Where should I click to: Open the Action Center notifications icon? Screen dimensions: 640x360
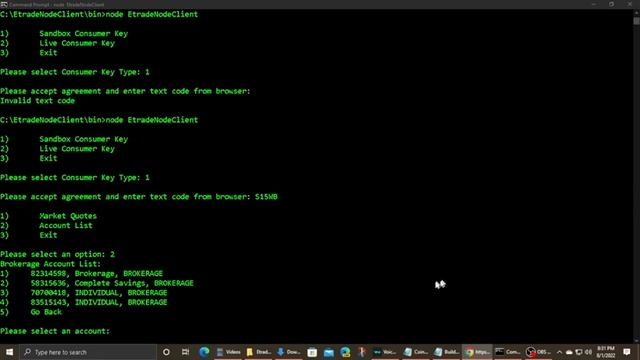pyautogui.click(x=627, y=352)
